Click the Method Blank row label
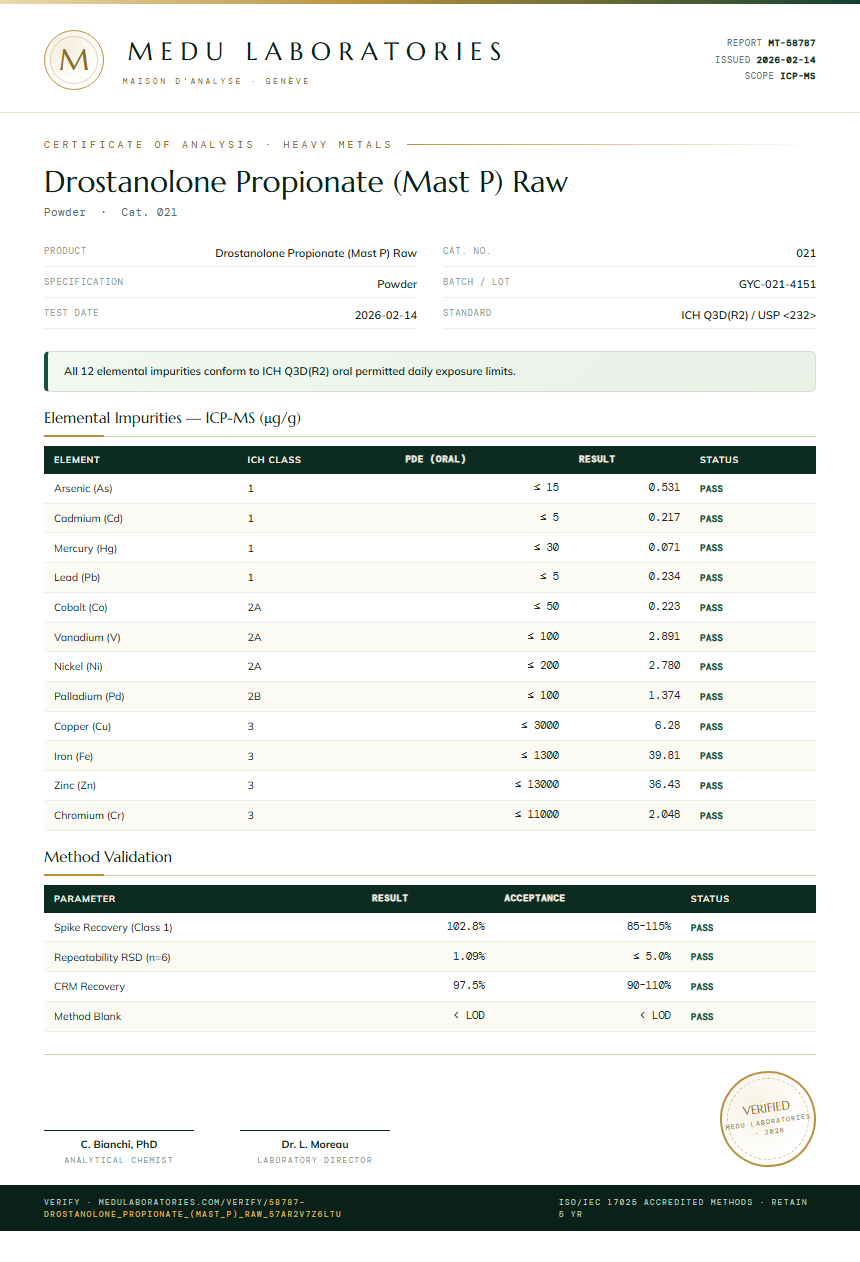860x1262 pixels. pyautogui.click(x=88, y=1017)
